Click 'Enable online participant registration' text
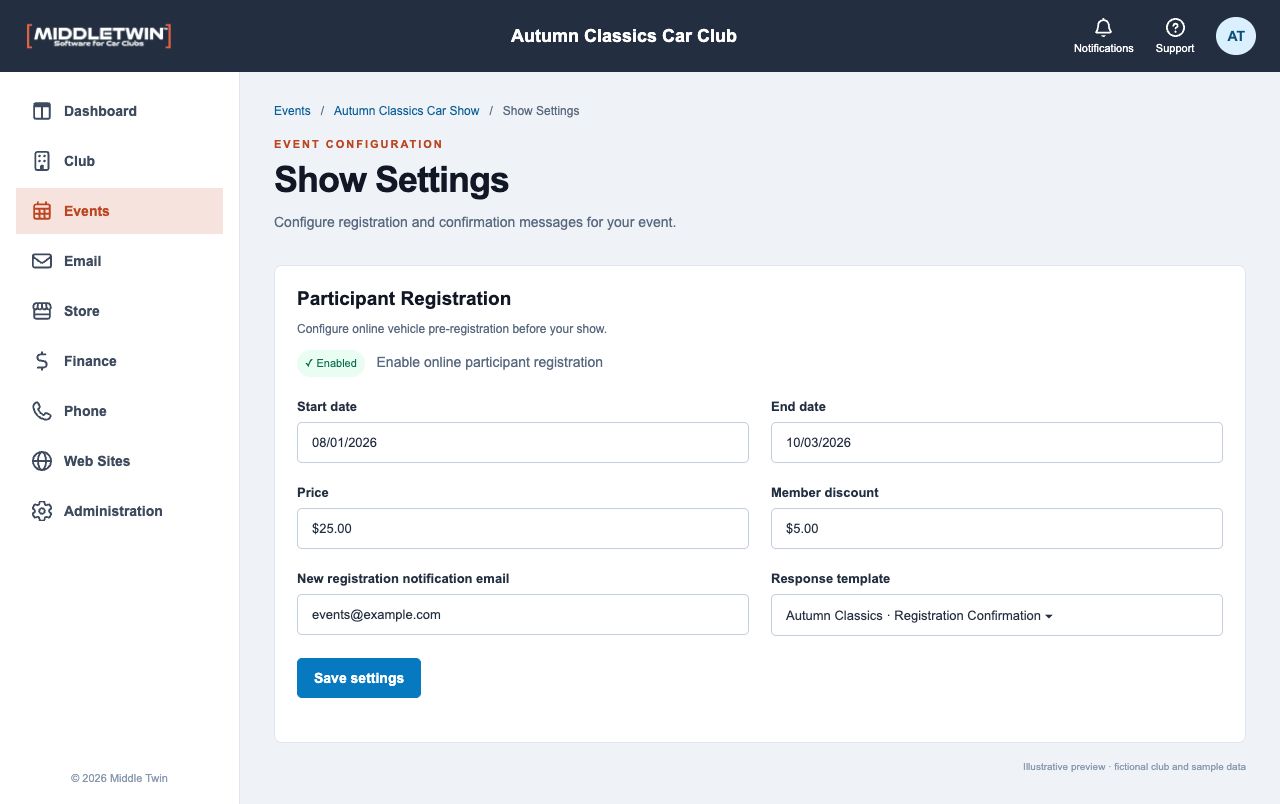1280x804 pixels. (x=490, y=363)
